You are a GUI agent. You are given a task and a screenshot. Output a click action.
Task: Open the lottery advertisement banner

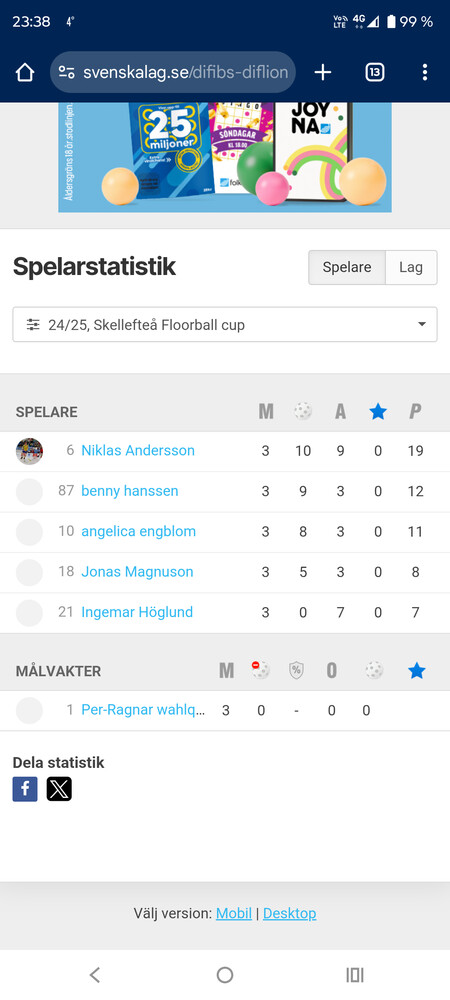coord(225,157)
